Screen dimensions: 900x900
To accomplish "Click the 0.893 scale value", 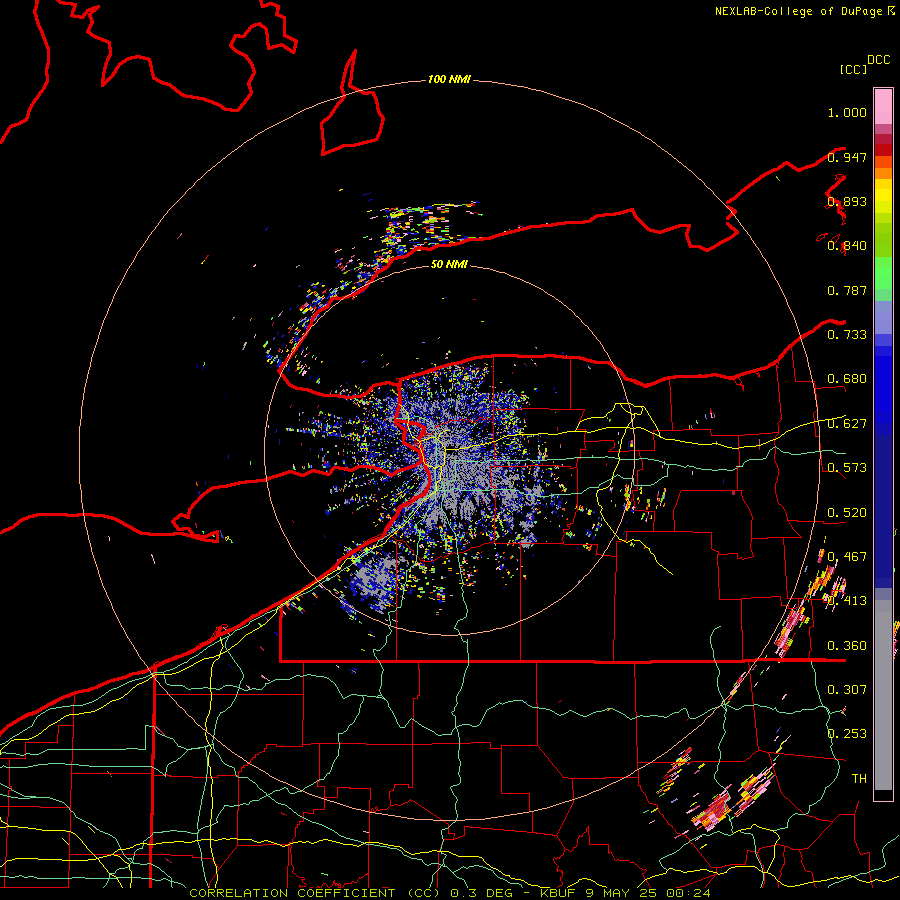I will click(x=847, y=201).
